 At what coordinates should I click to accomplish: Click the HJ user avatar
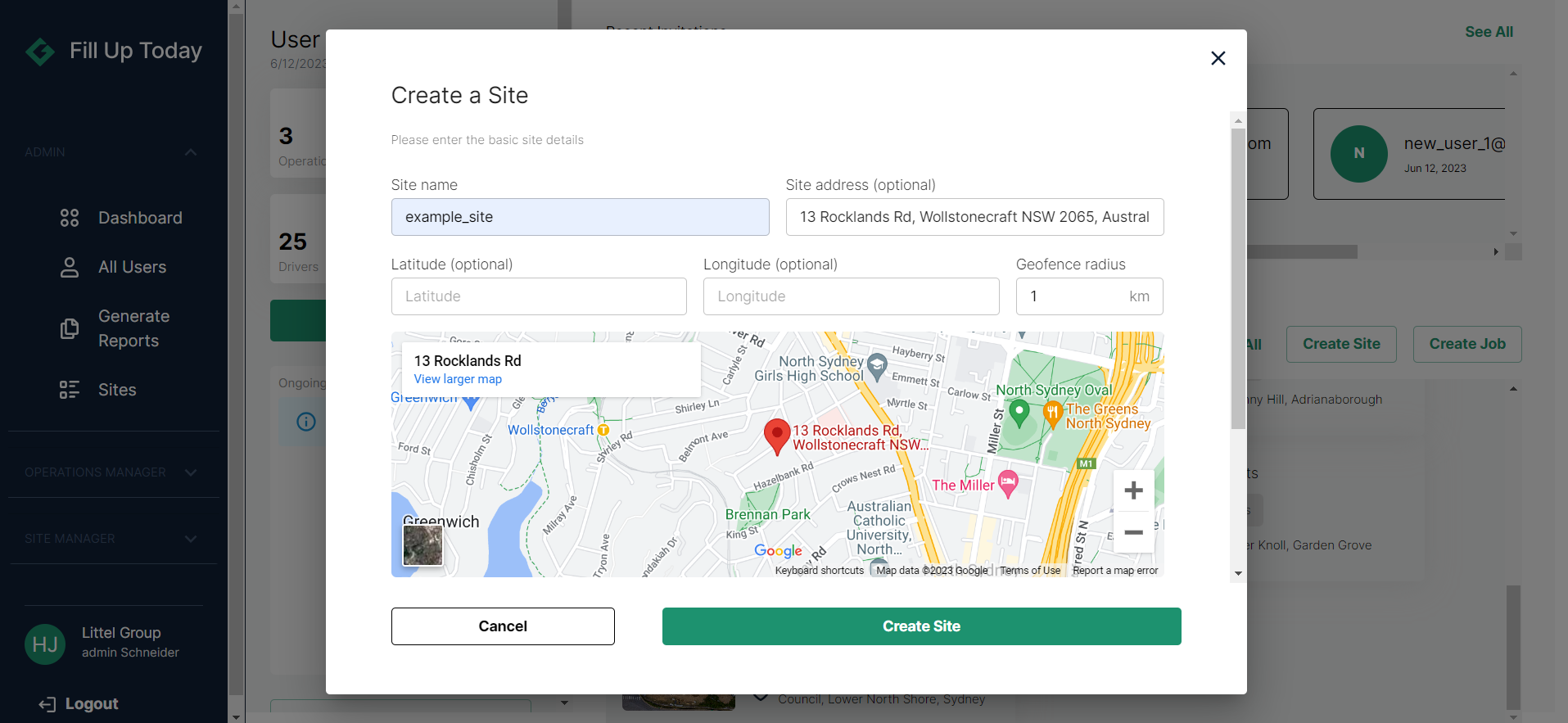tap(45, 644)
